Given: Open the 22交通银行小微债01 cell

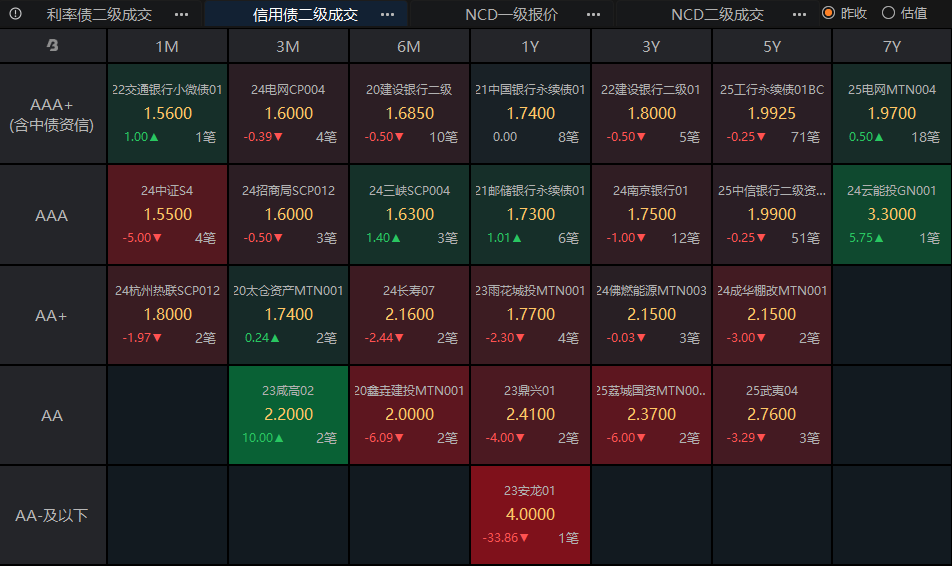Looking at the screenshot, I should click(167, 114).
